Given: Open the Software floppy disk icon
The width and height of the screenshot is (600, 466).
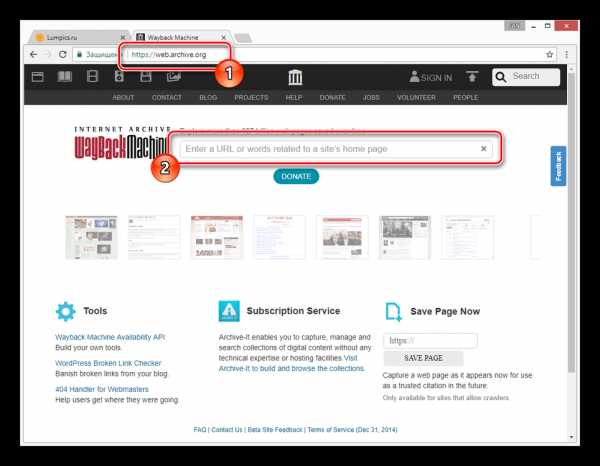Looking at the screenshot, I should coord(146,77).
